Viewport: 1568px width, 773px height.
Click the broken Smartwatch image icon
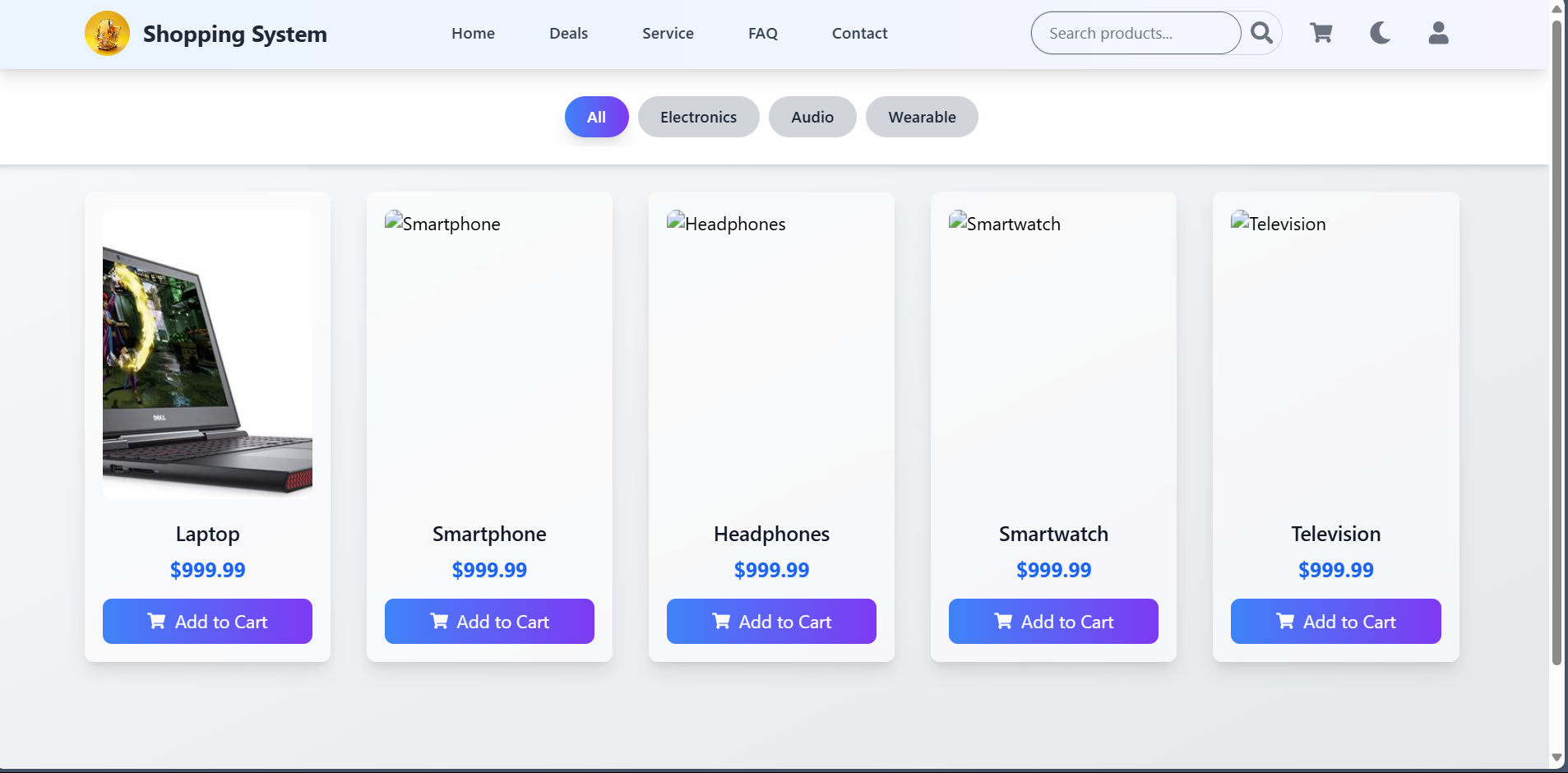click(958, 220)
